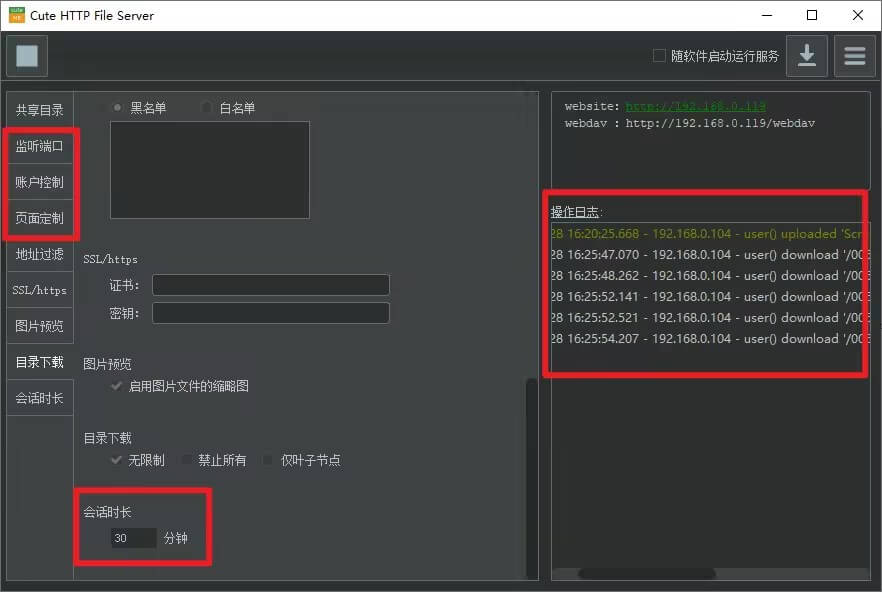Select the 账户控制 tab
The width and height of the screenshot is (882, 592).
[x=39, y=182]
